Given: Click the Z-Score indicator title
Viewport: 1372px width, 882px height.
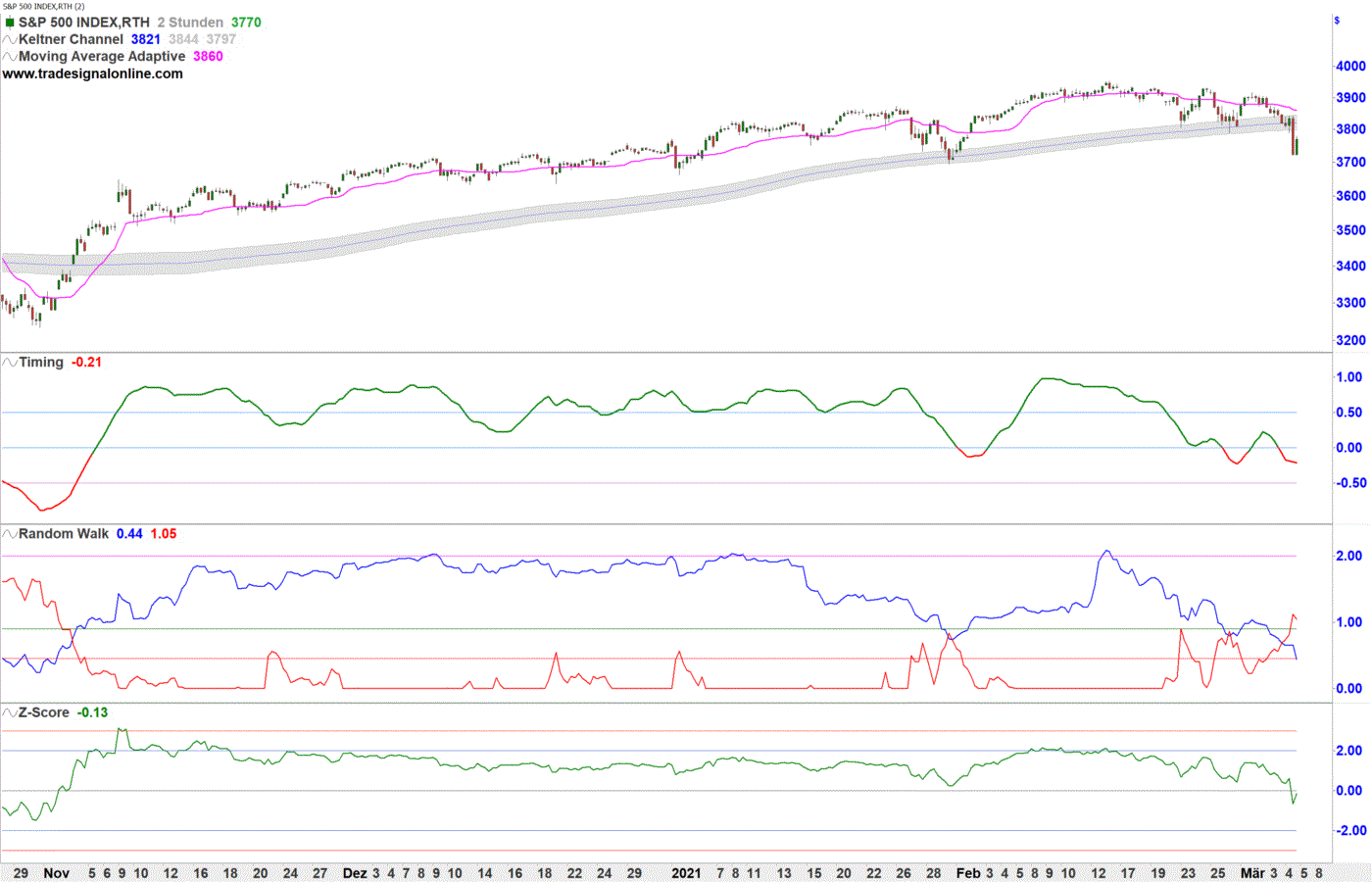Looking at the screenshot, I should coord(44,712).
